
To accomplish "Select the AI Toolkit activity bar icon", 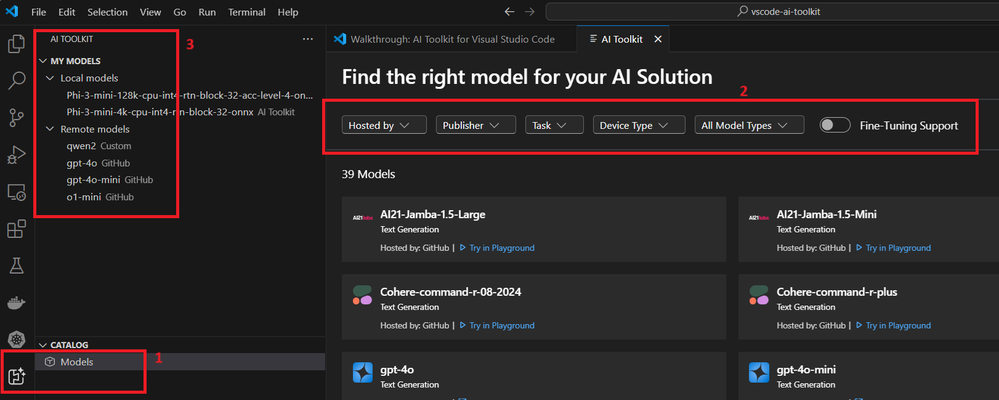I will 17,376.
